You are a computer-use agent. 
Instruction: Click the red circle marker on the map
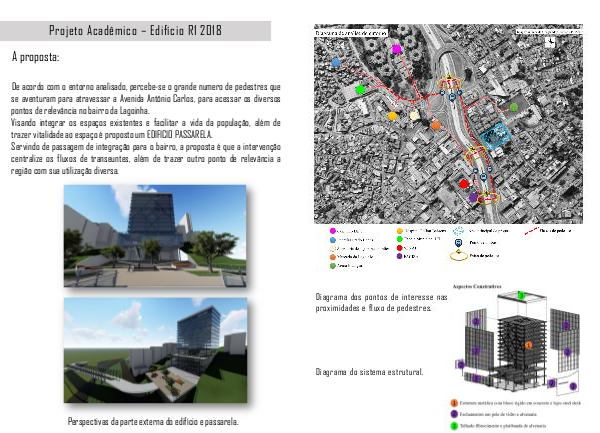(464, 184)
